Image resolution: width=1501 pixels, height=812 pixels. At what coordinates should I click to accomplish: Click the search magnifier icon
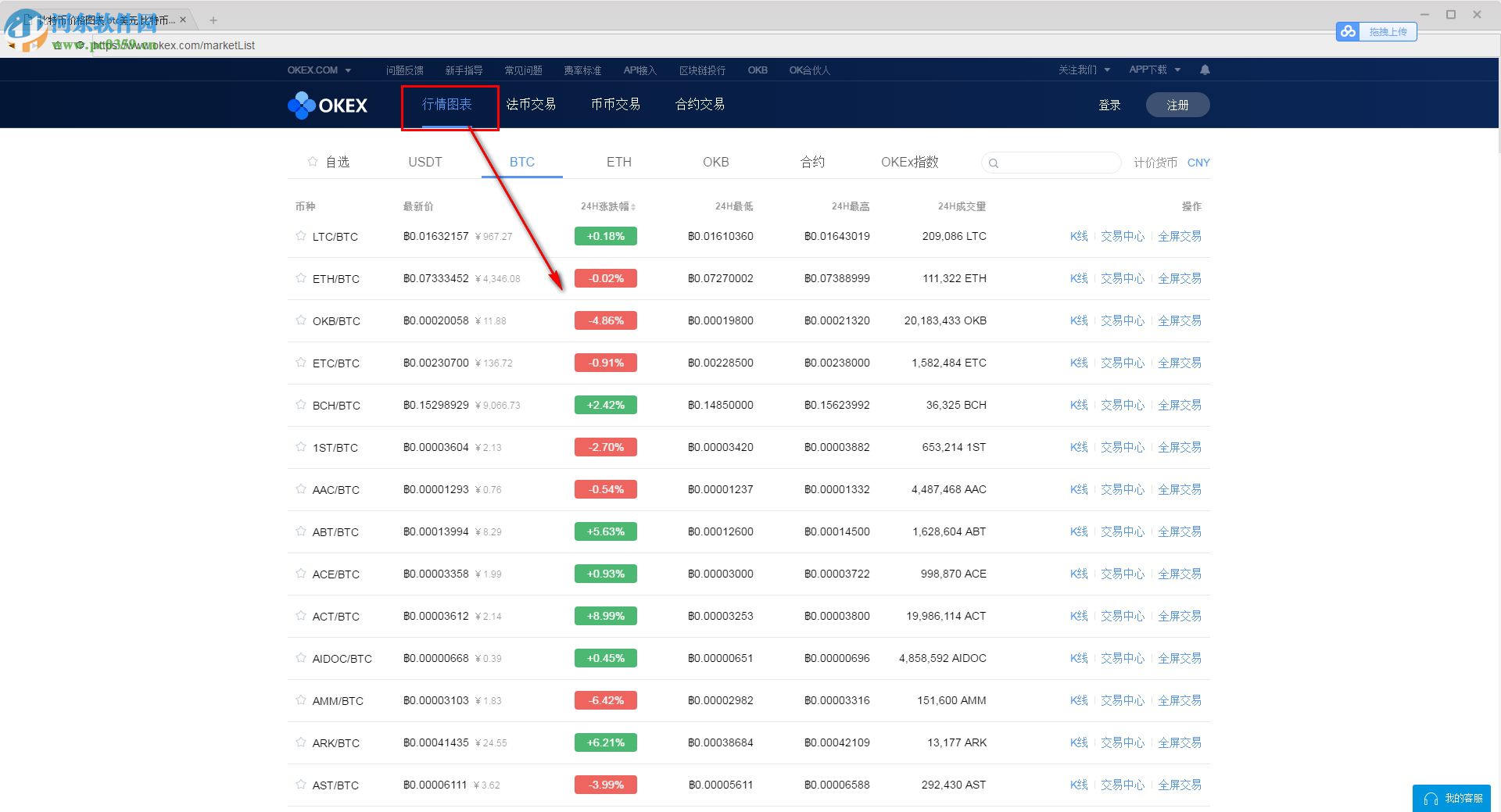tap(994, 163)
